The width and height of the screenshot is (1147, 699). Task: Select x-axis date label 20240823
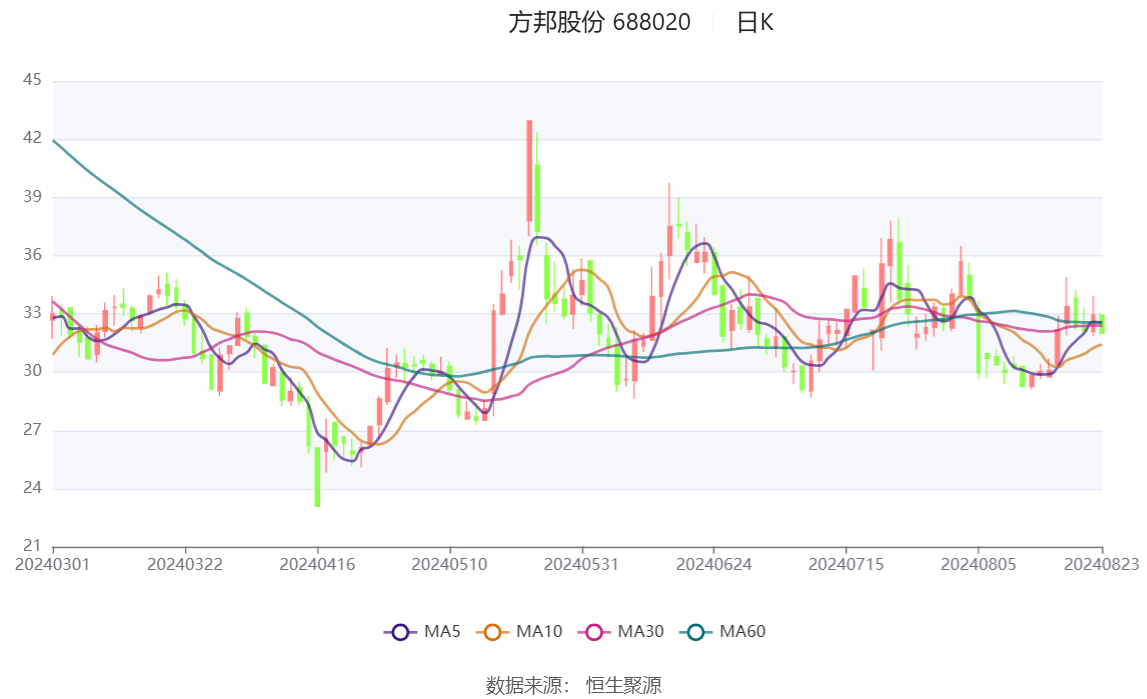tap(1102, 565)
